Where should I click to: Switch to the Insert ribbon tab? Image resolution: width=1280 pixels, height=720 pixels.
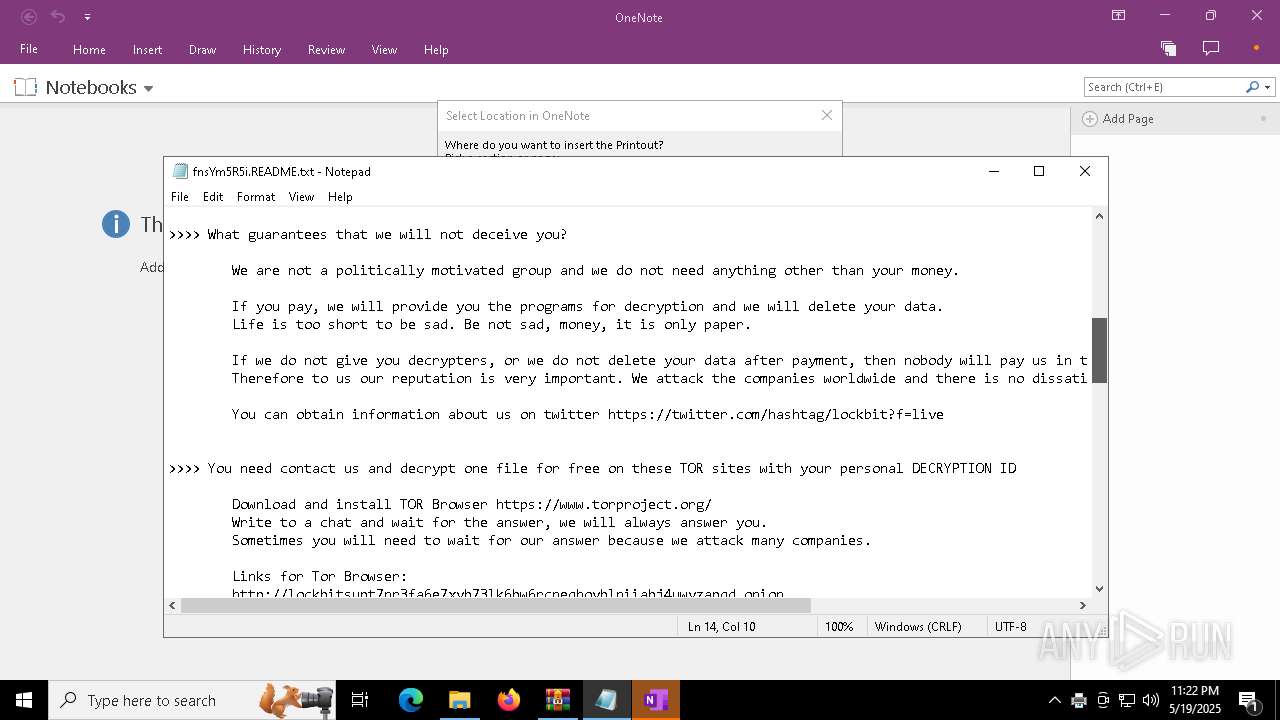[x=147, y=49]
